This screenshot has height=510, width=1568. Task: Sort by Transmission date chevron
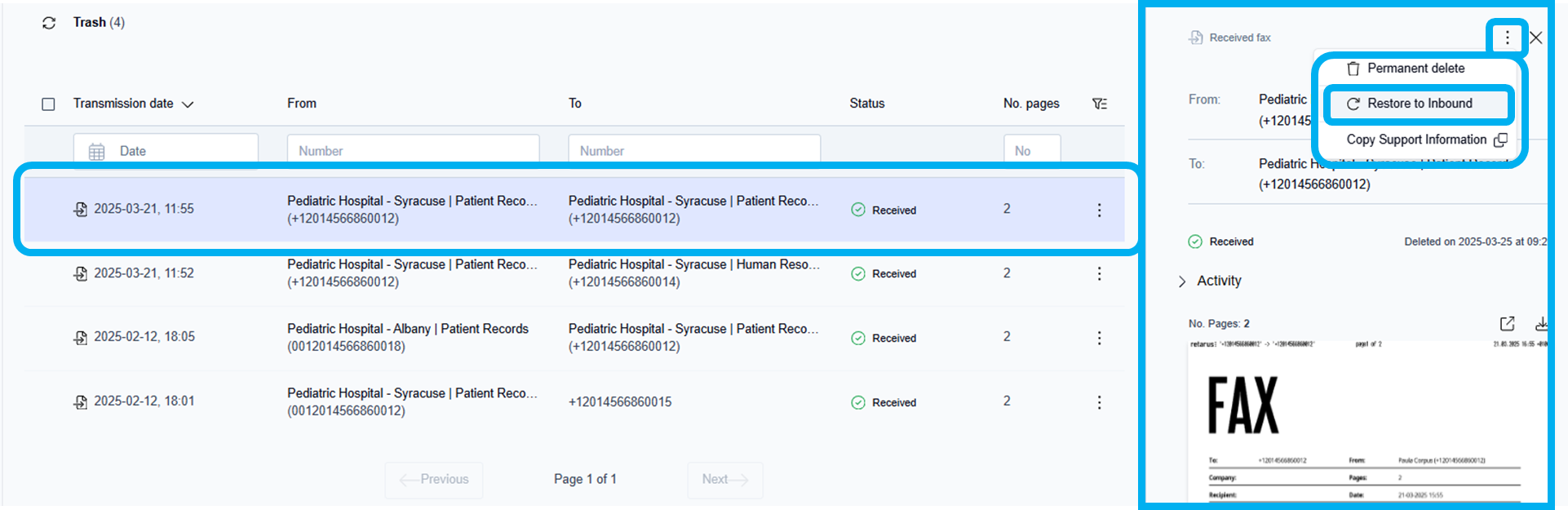[188, 104]
